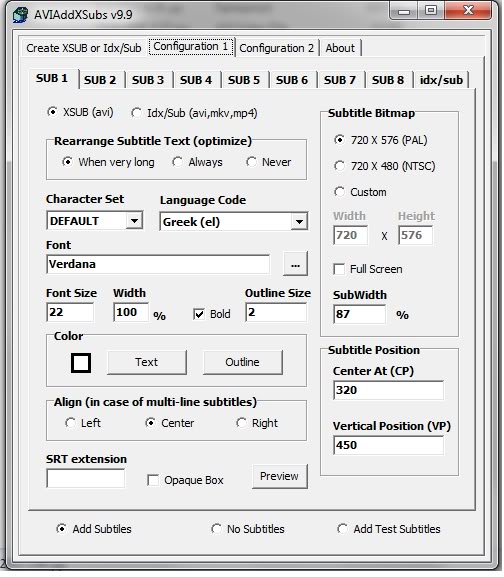Switch to the Configuration 2 tab
The image size is (504, 577).
pyautogui.click(x=276, y=48)
